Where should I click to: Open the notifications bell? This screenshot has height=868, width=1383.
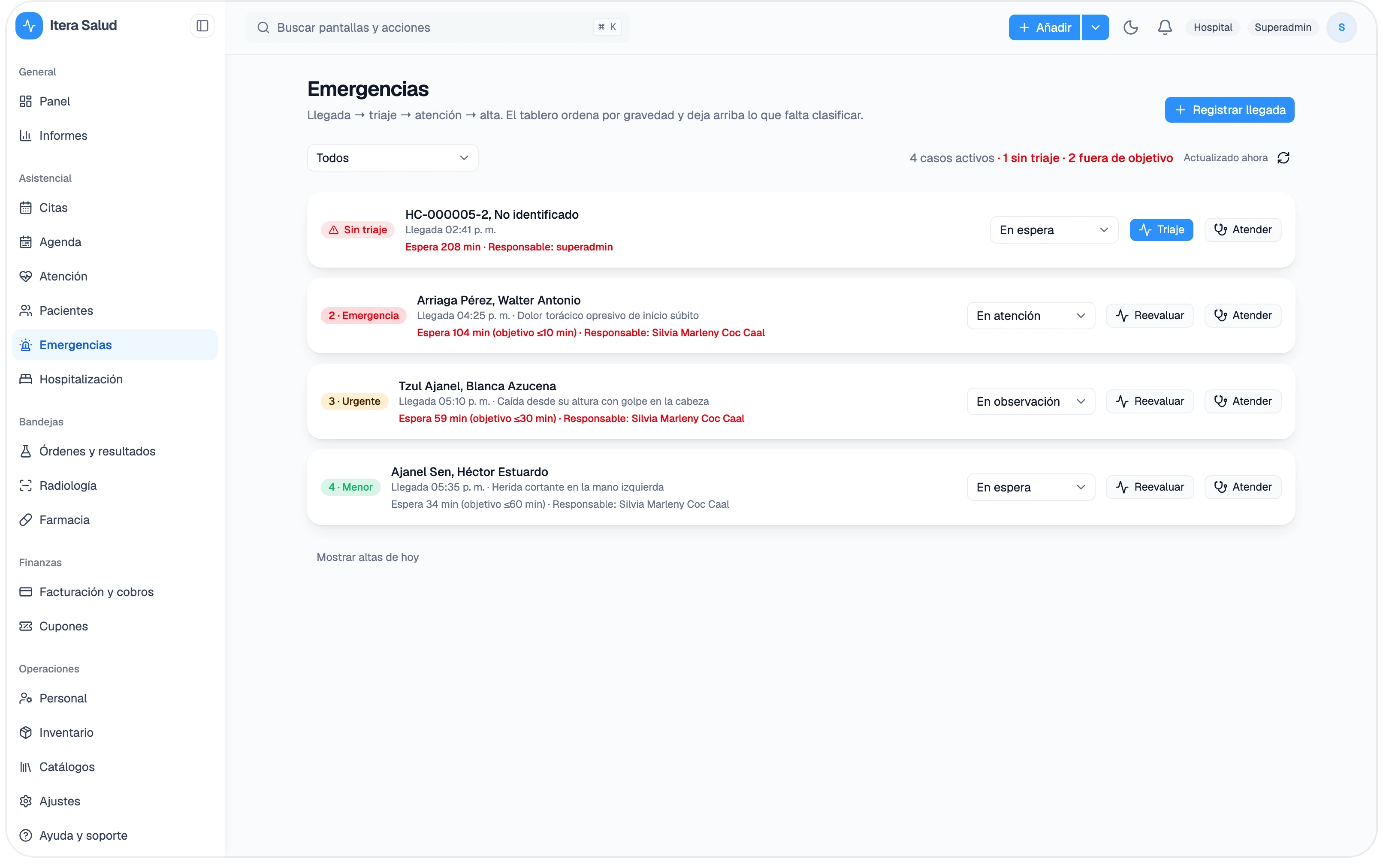click(x=1164, y=27)
